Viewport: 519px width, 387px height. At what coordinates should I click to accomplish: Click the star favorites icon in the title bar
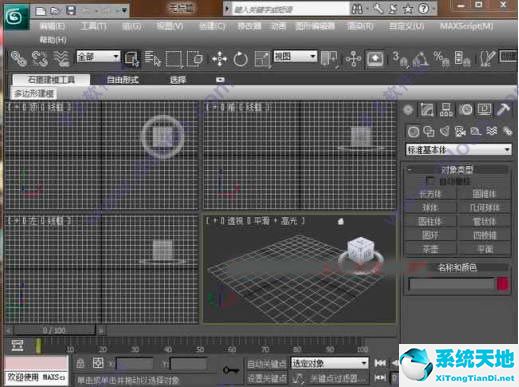(x=408, y=9)
